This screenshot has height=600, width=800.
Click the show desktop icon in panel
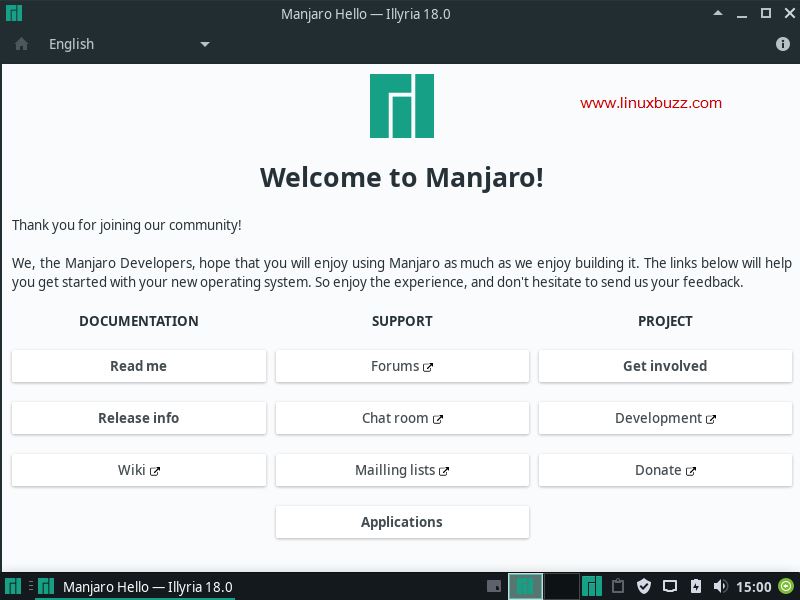pyautogui.click(x=493, y=586)
